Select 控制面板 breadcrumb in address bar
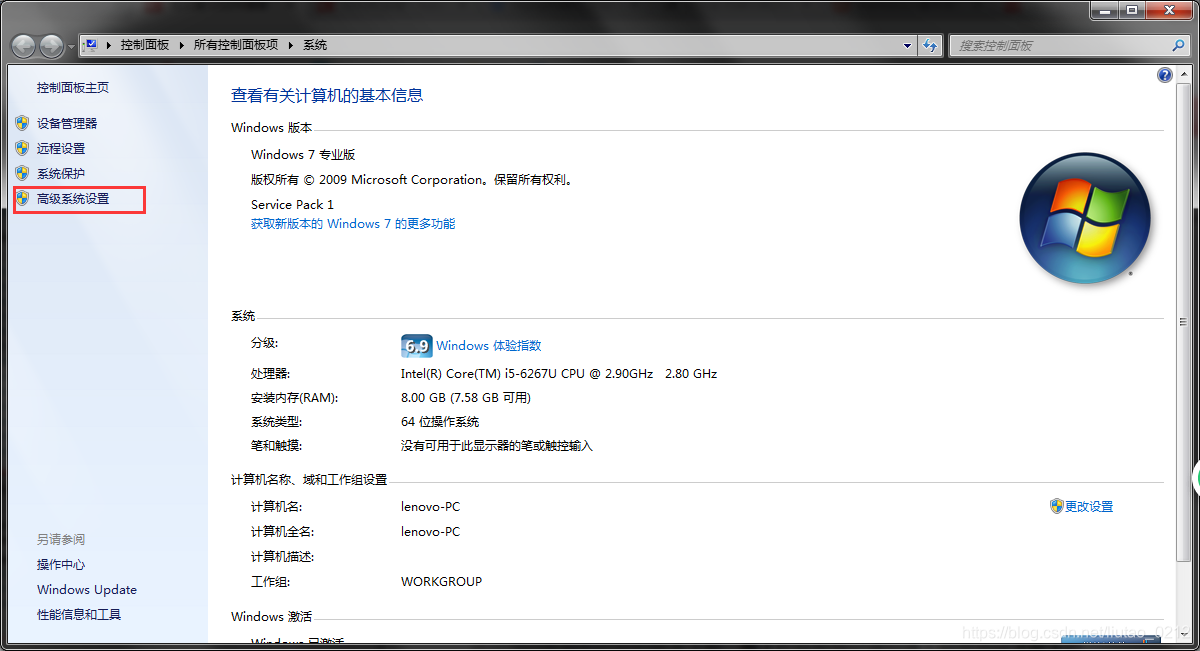The width and height of the screenshot is (1200, 651). 145,45
